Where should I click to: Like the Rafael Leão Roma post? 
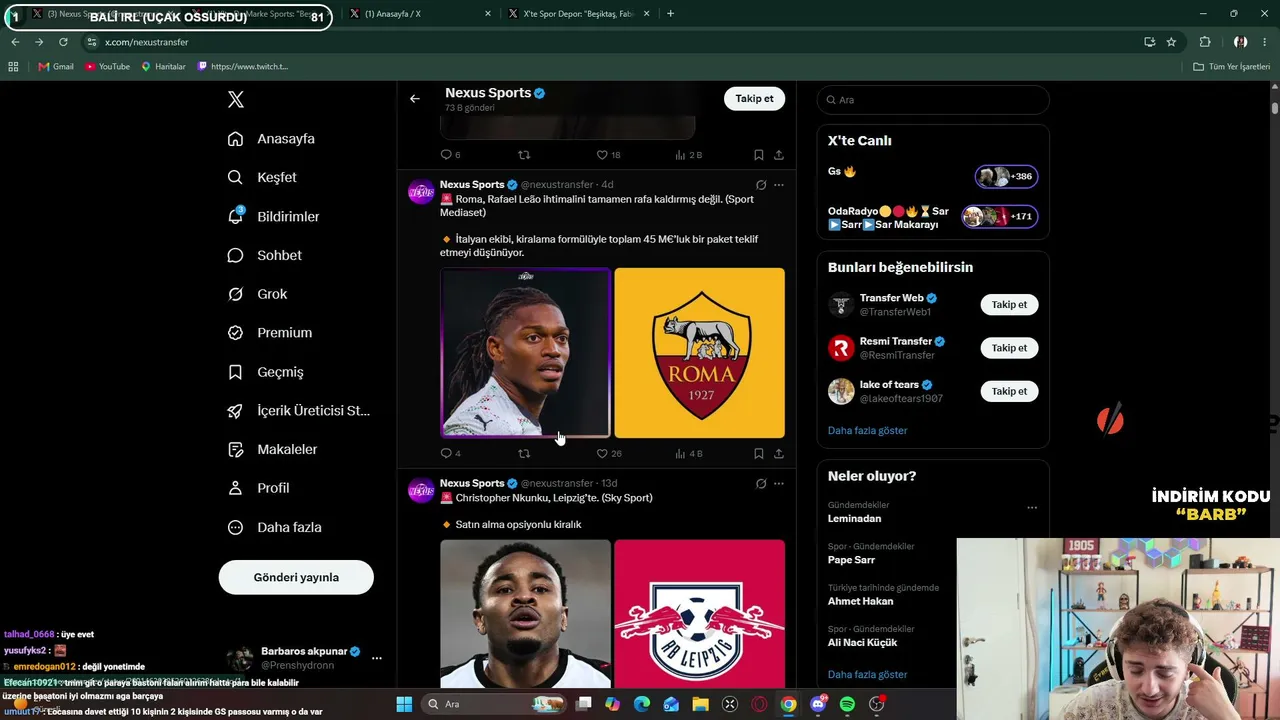[602, 453]
